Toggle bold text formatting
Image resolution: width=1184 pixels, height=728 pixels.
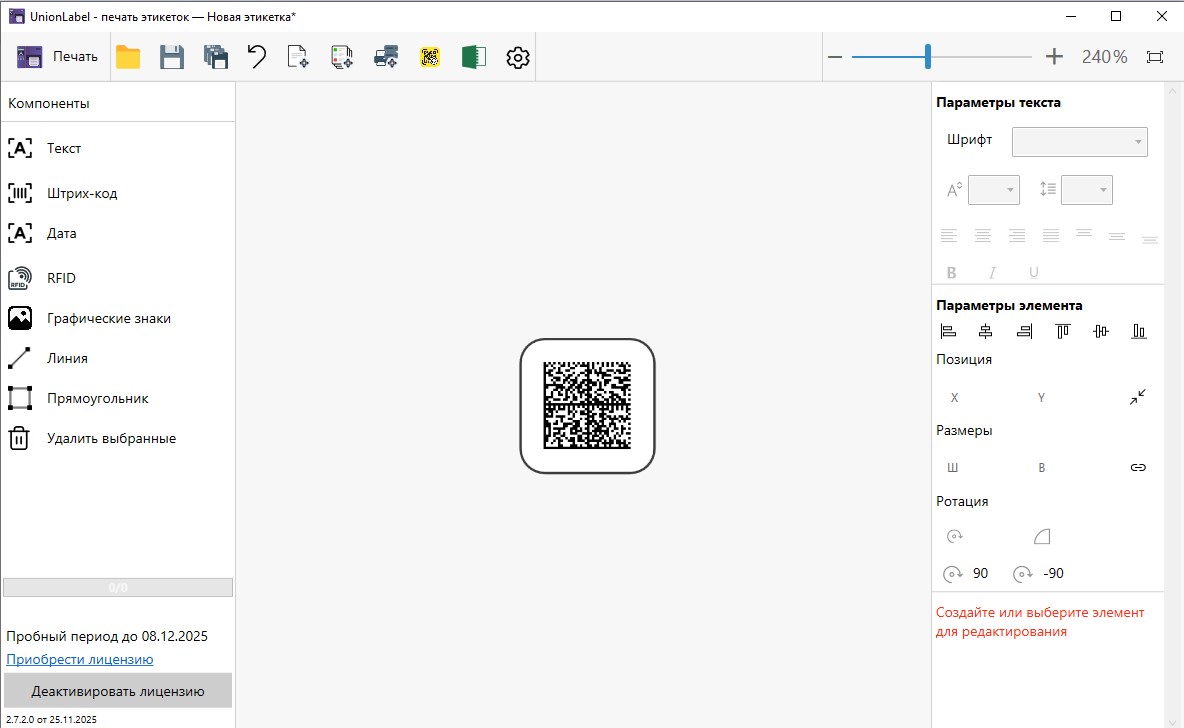952,272
